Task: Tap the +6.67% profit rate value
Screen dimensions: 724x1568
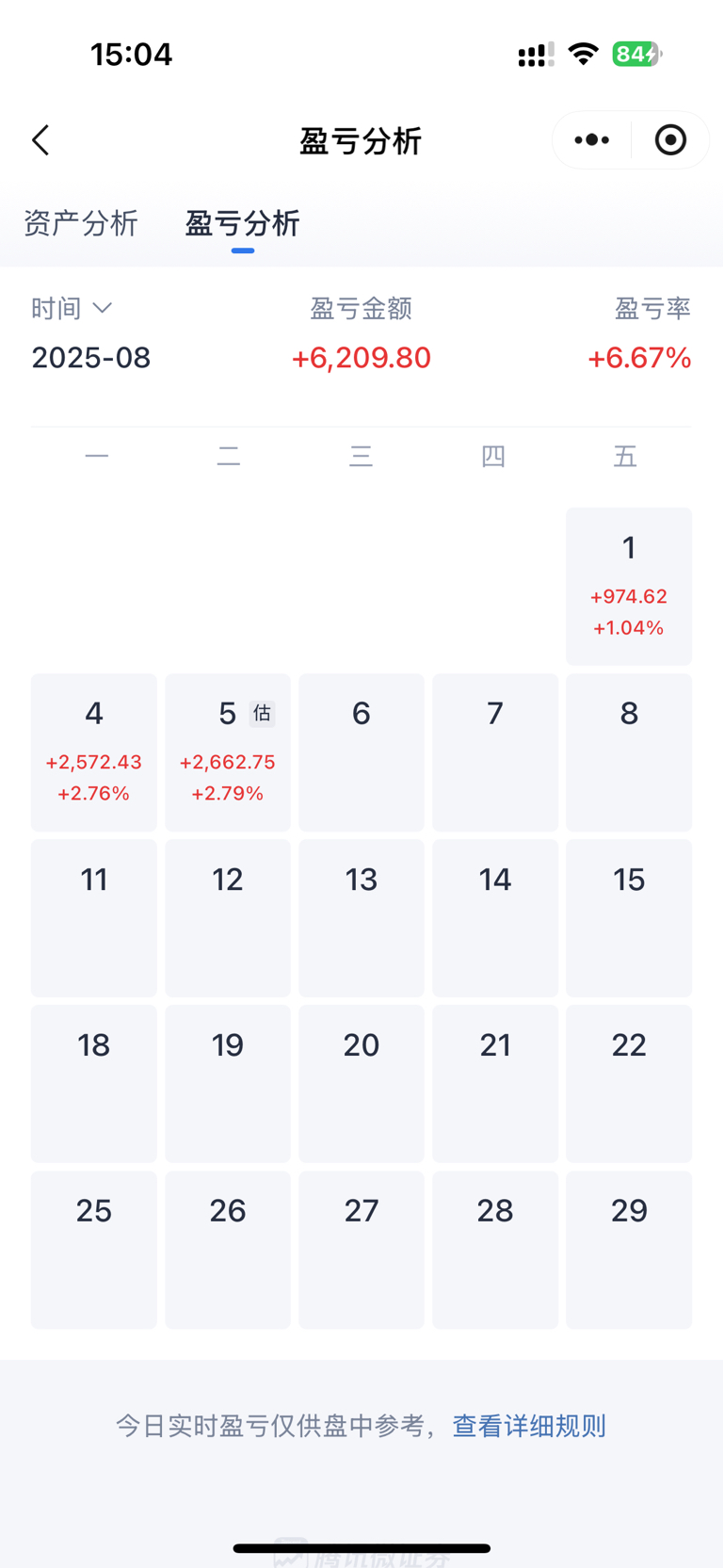Action: pos(639,358)
